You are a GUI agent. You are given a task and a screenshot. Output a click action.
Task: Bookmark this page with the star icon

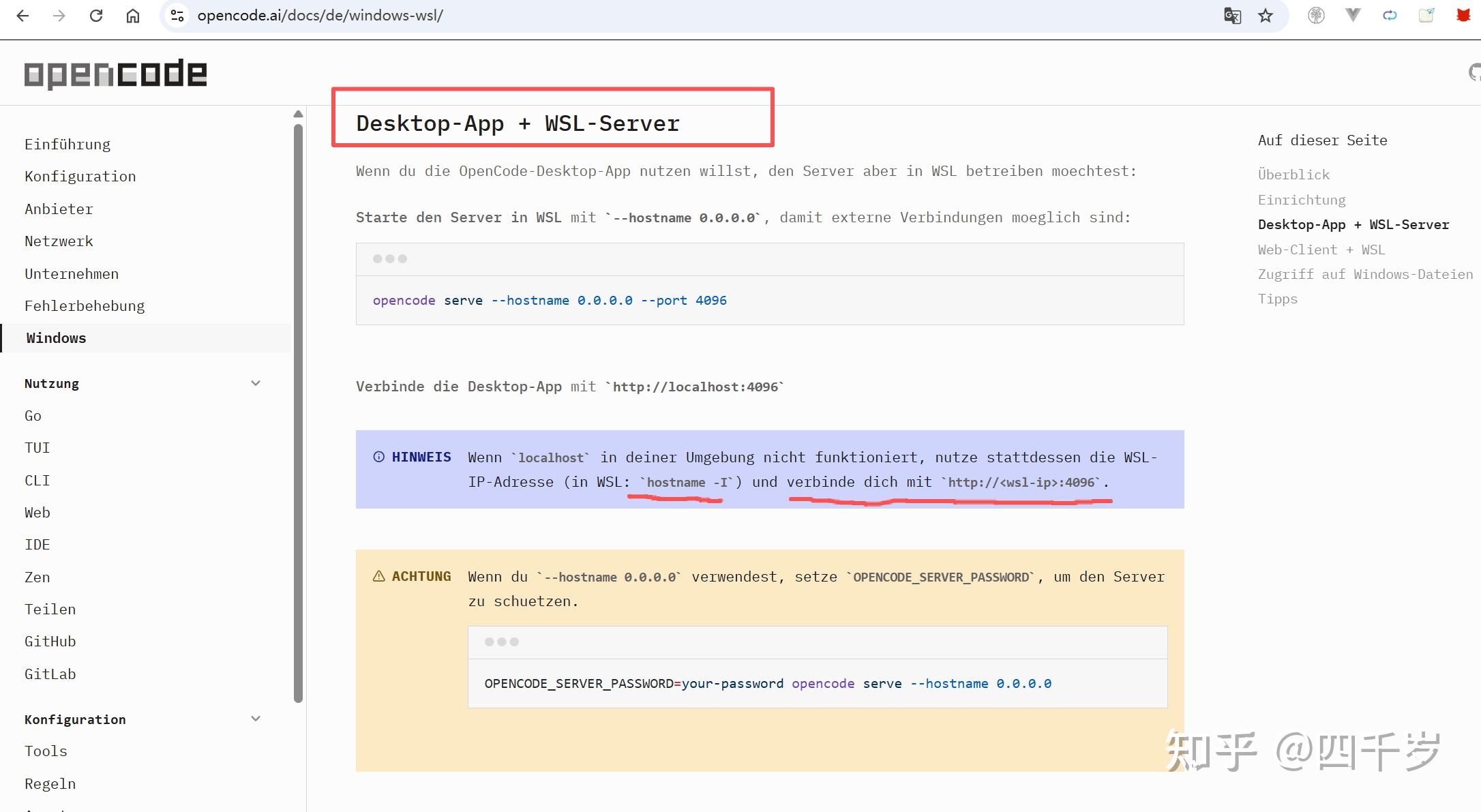coord(1266,16)
